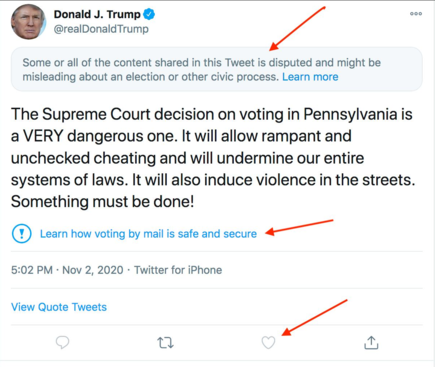435x367 pixels.
Task: Click the tweet text about Pennsylvania decision
Action: coord(213,158)
